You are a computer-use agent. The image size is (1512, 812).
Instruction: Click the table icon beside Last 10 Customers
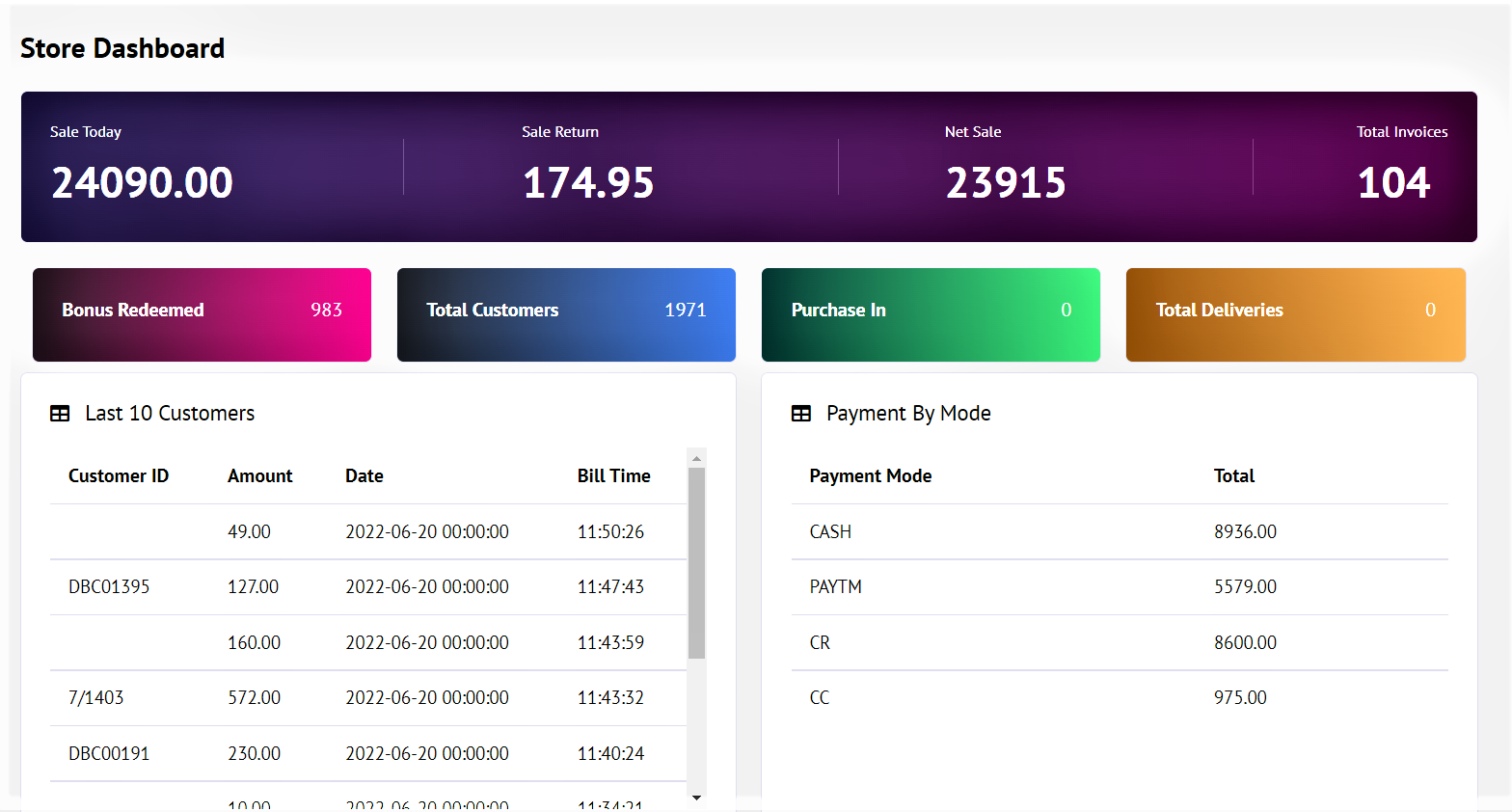[x=60, y=414]
